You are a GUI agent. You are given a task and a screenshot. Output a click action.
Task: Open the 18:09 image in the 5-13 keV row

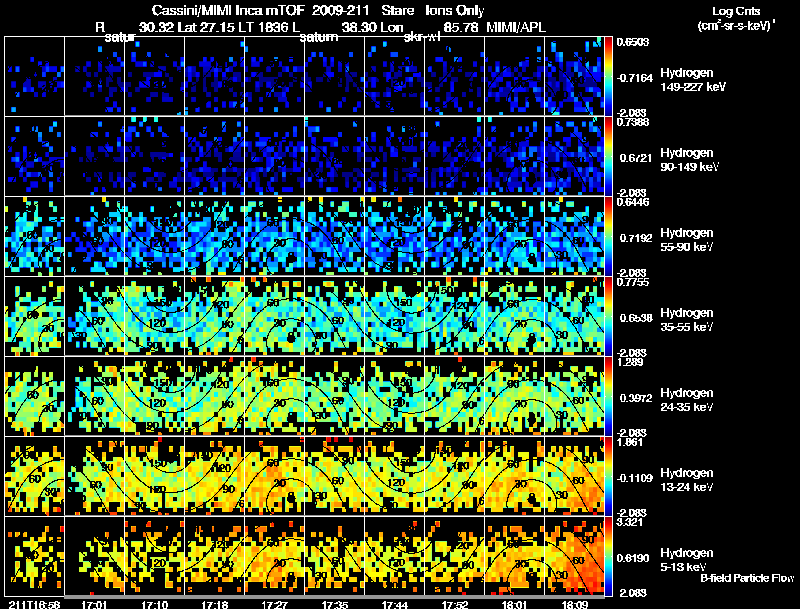coord(575,556)
